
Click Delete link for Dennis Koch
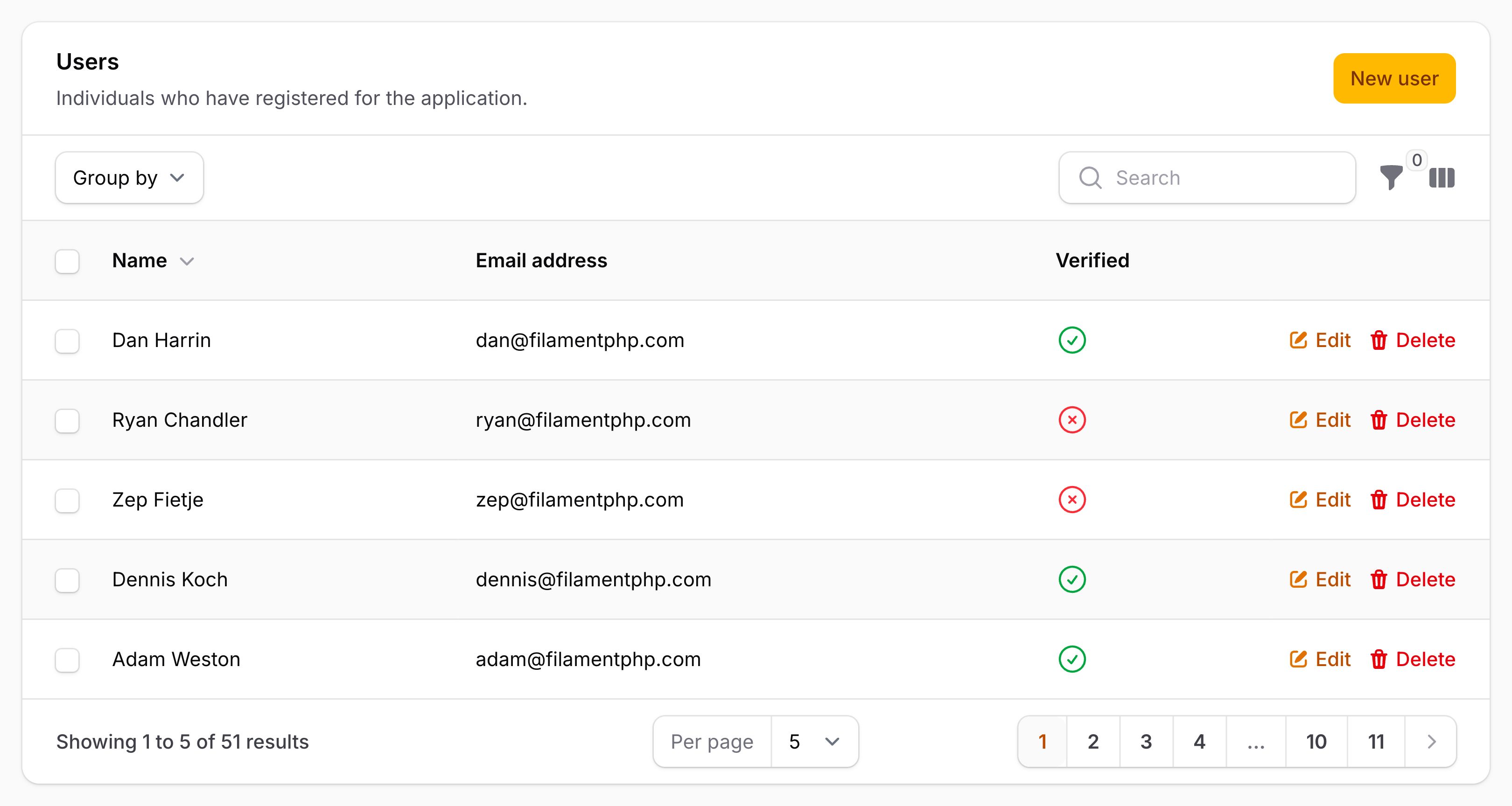click(x=1425, y=580)
